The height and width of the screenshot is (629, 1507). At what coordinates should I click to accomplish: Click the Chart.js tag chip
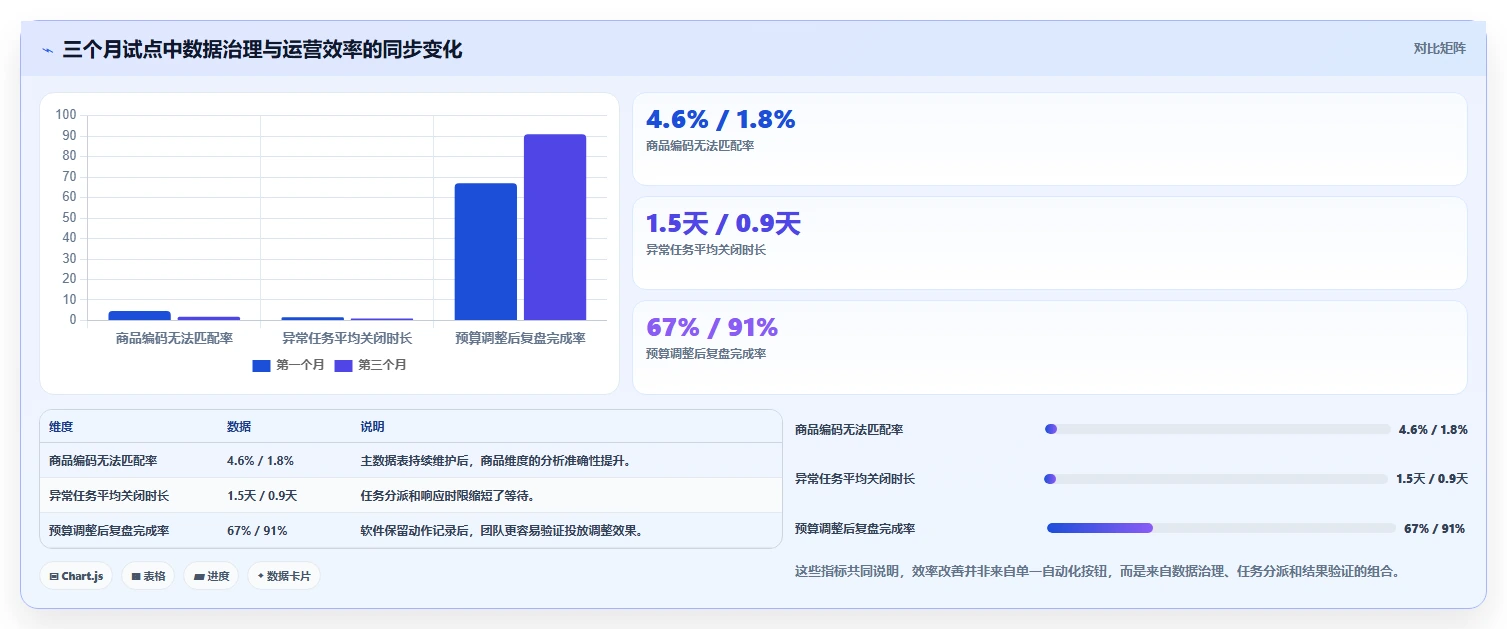pyautogui.click(x=77, y=576)
